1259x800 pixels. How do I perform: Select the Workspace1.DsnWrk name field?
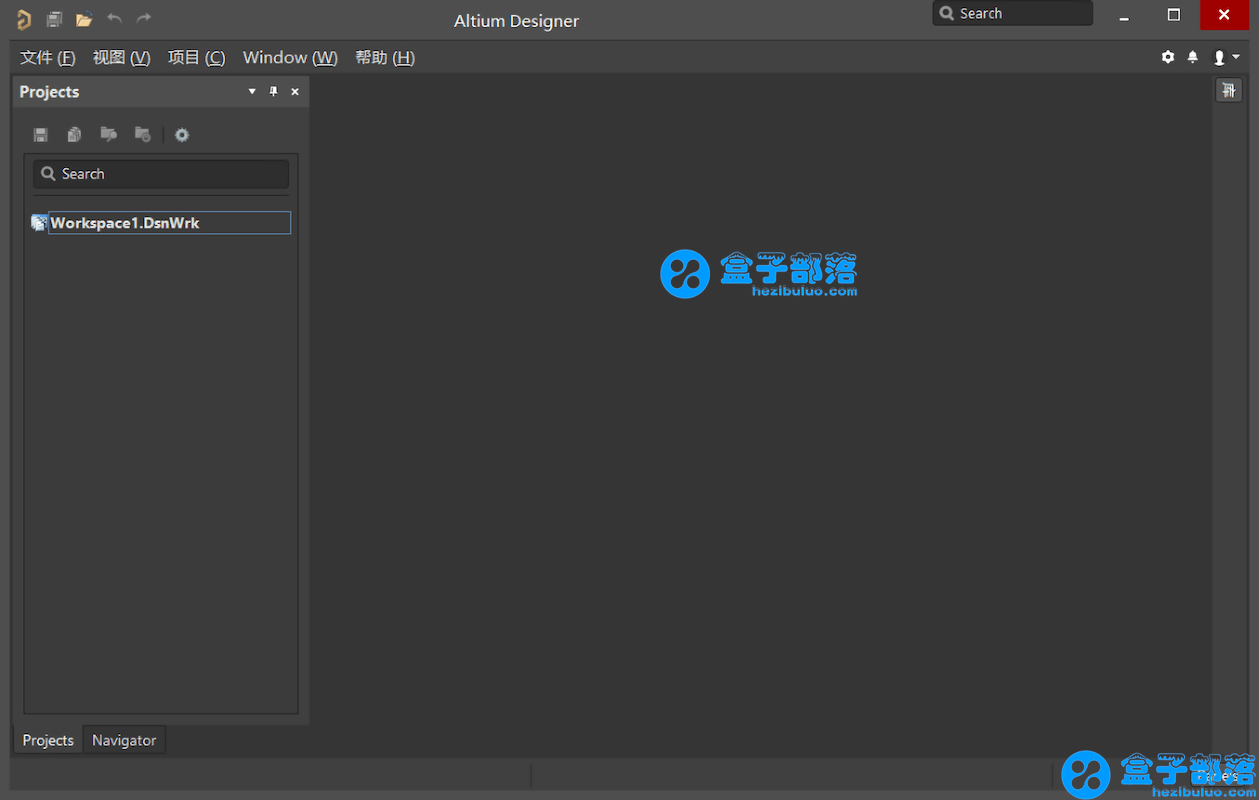point(170,223)
